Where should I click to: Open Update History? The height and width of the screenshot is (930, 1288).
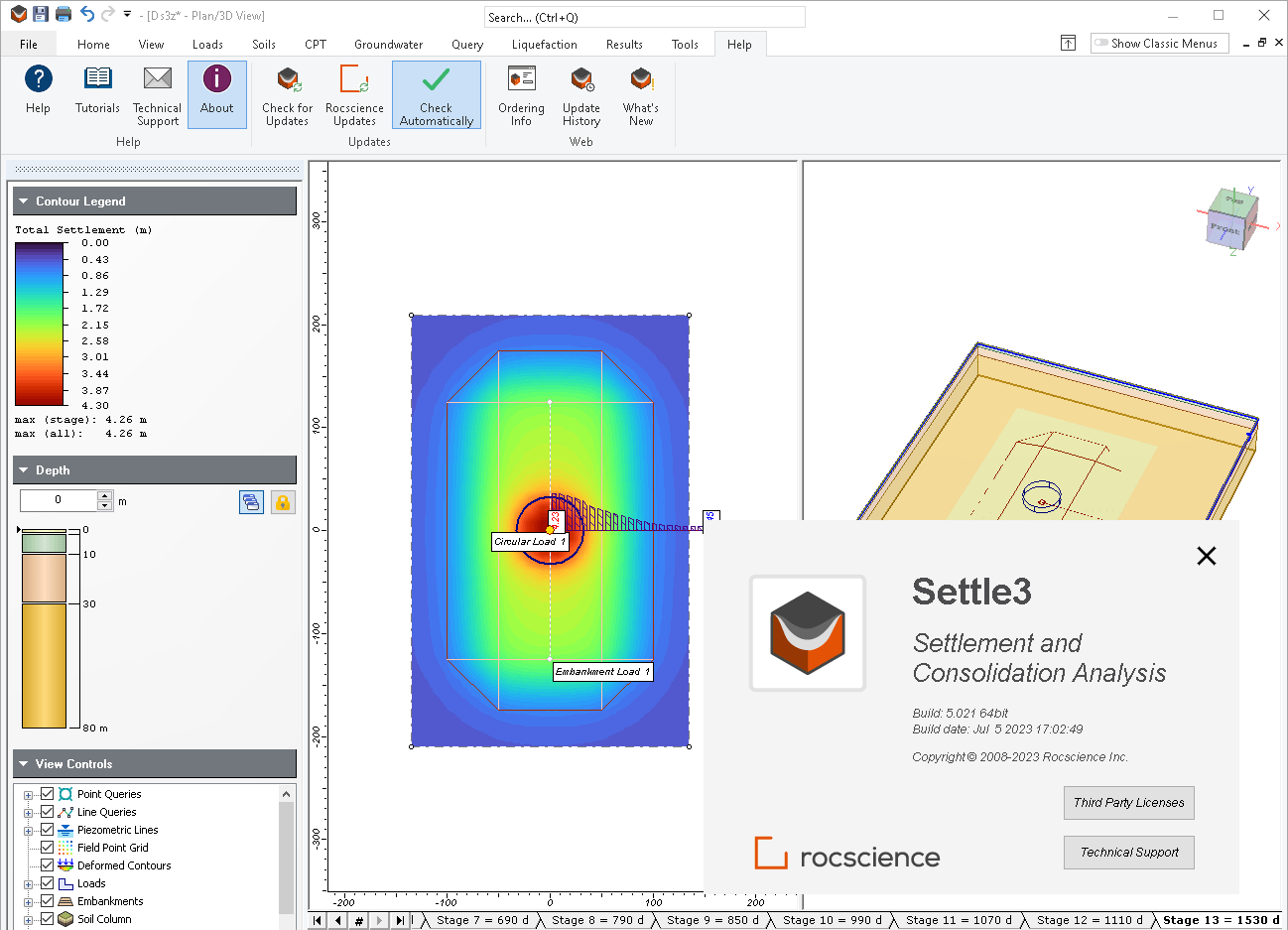pos(581,95)
